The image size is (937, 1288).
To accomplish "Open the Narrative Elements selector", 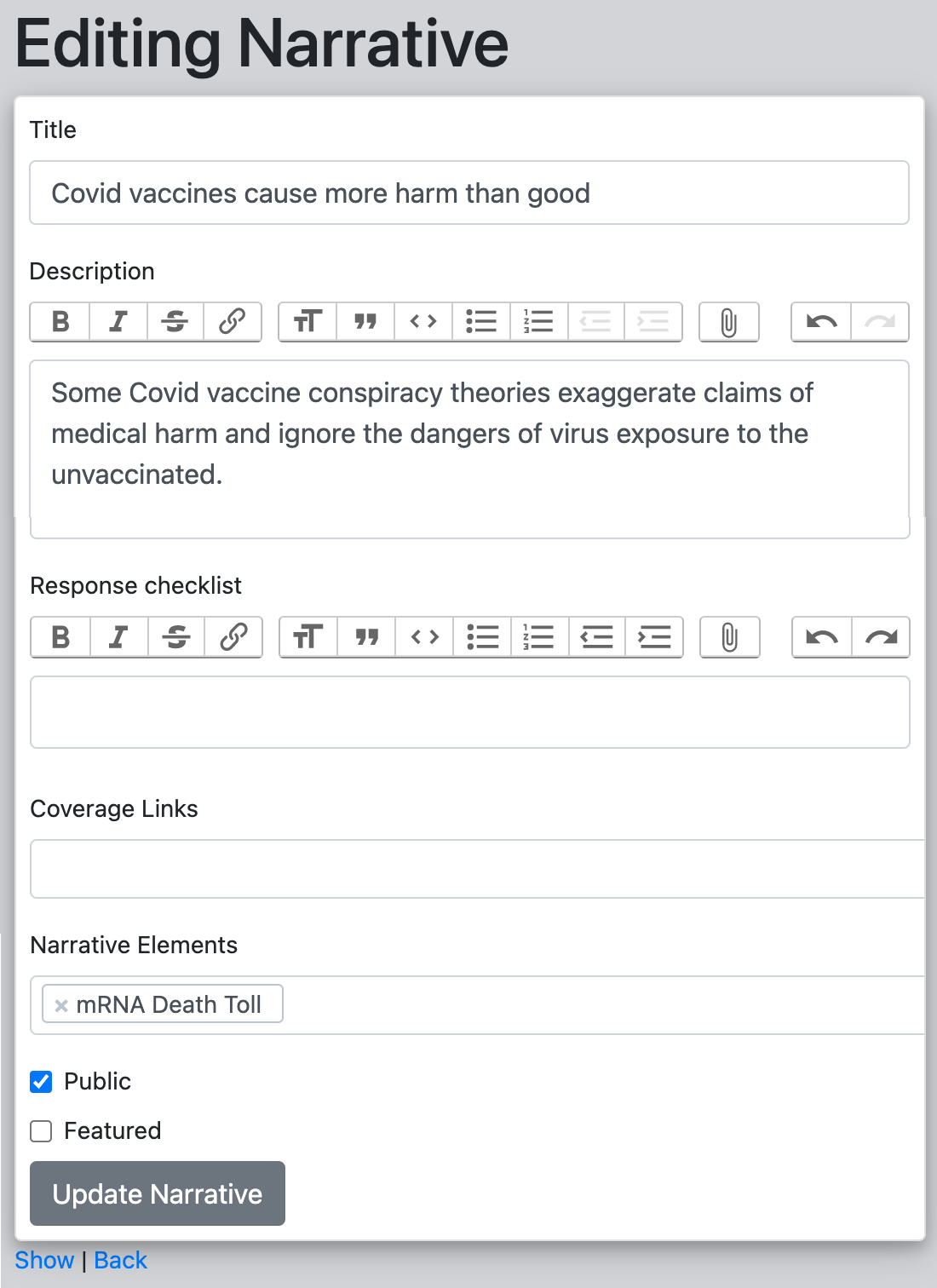I will [596, 1005].
